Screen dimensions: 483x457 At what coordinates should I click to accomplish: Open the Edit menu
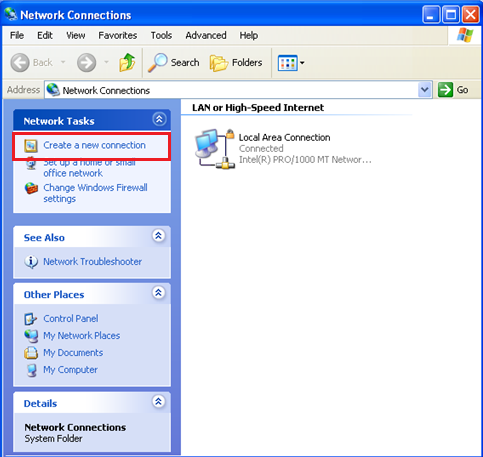pos(45,35)
